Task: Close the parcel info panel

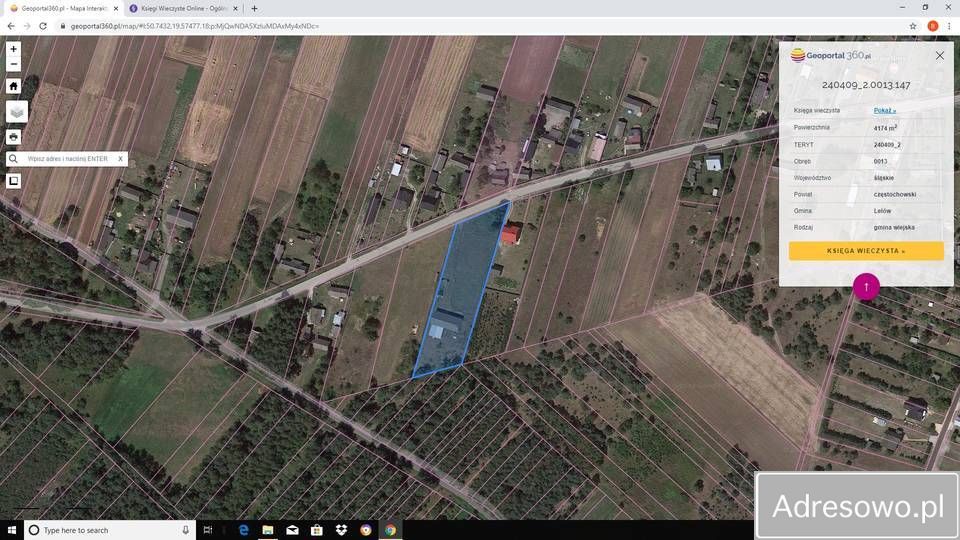Action: [x=940, y=56]
